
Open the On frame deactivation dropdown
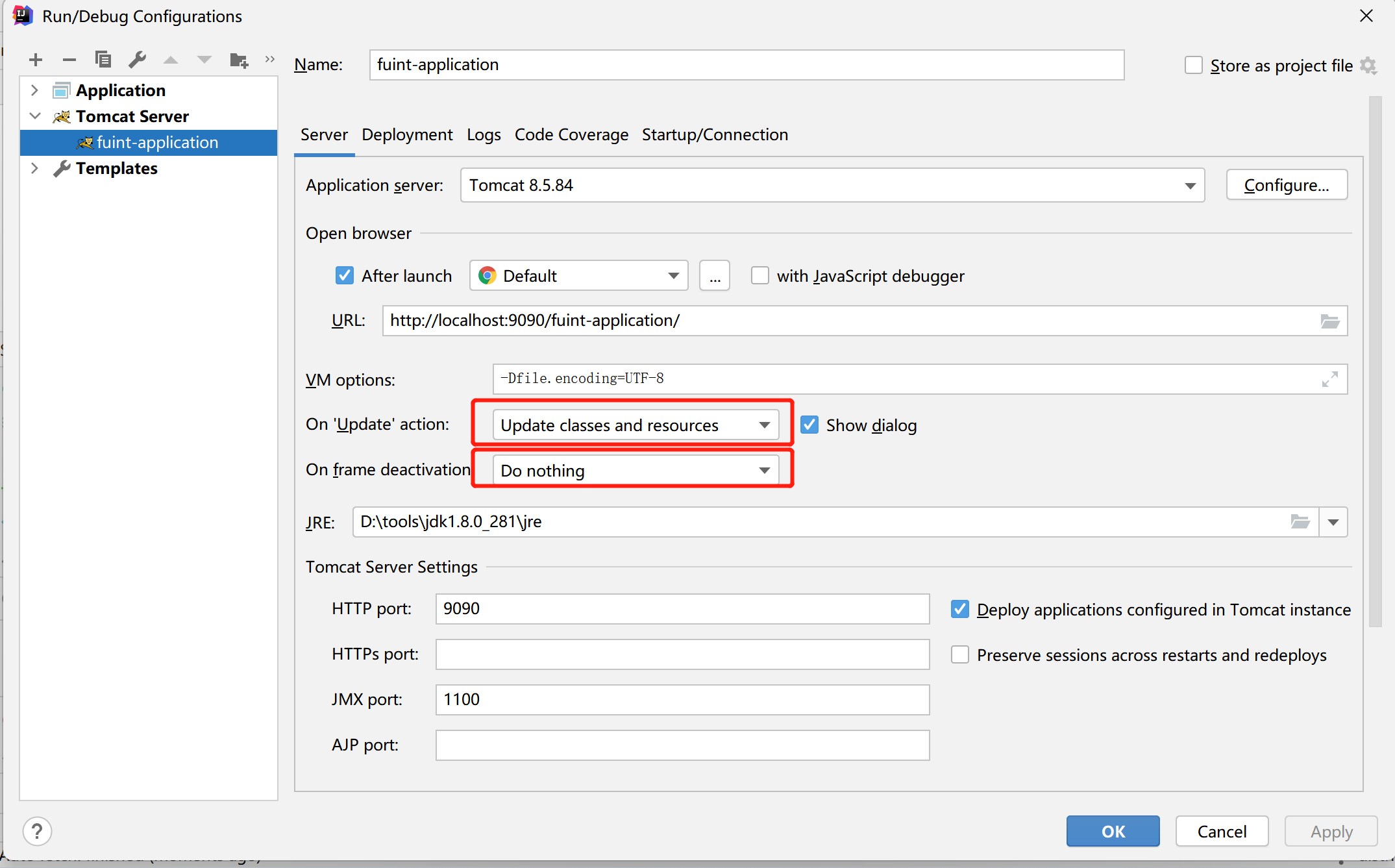[636, 470]
